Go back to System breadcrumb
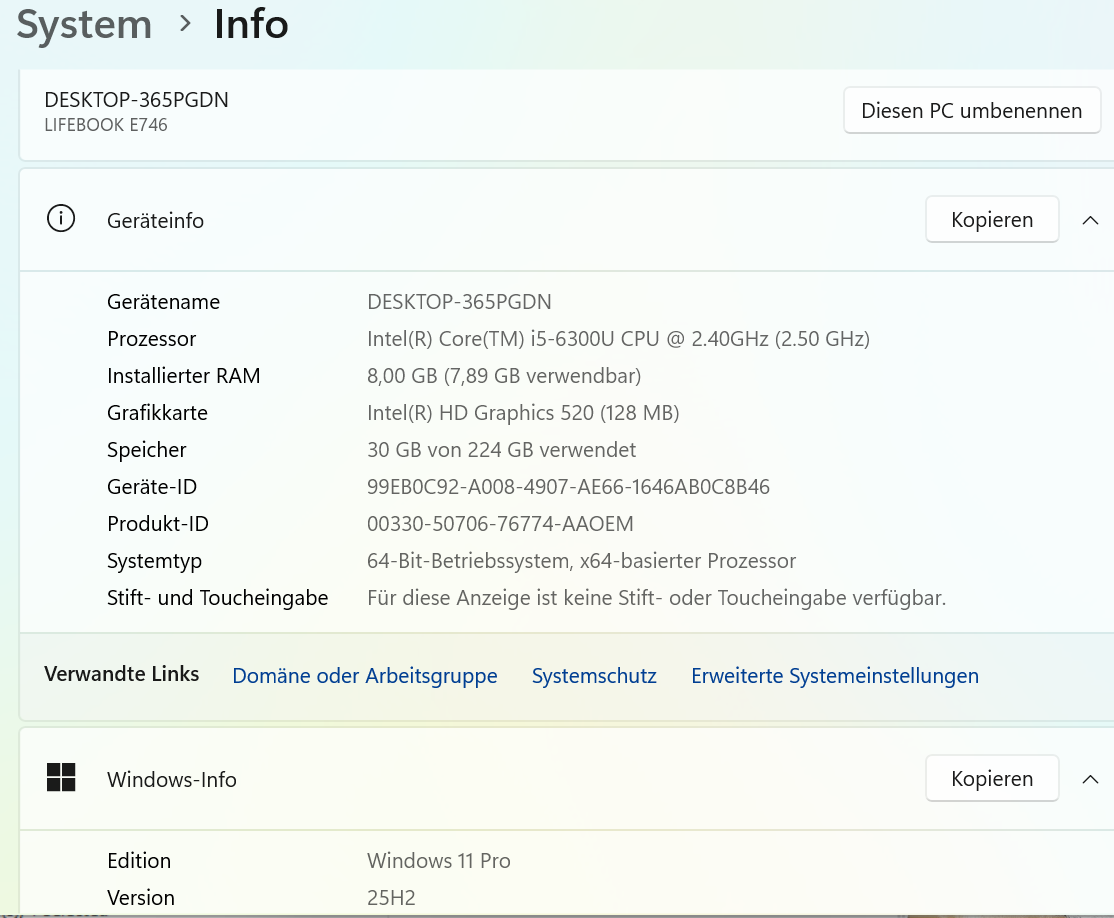 (84, 25)
